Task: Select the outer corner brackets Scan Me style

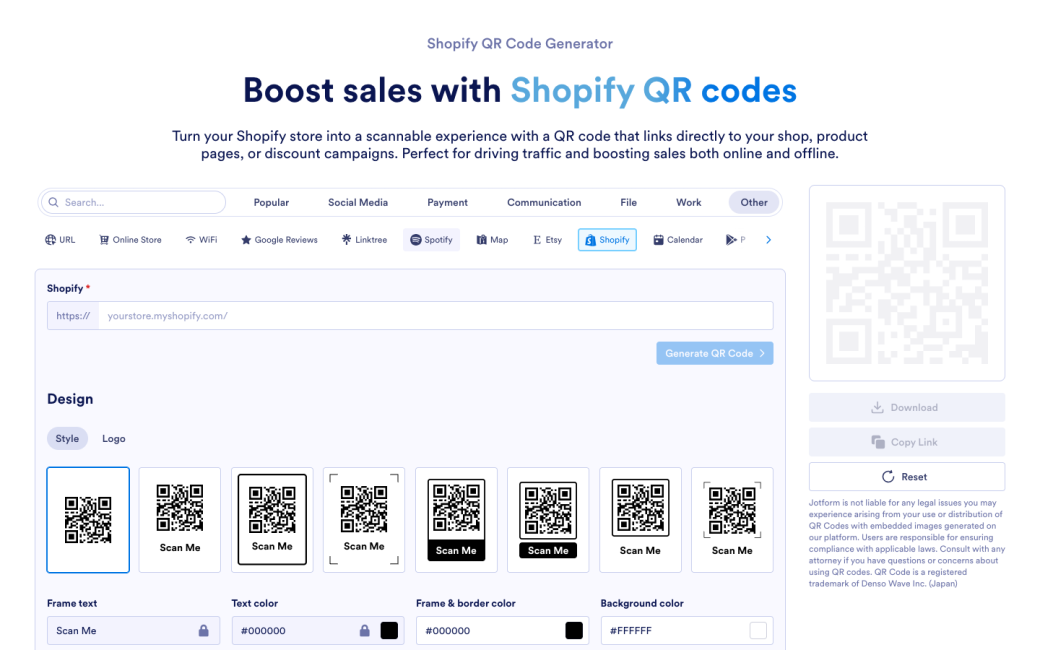Action: [x=364, y=520]
